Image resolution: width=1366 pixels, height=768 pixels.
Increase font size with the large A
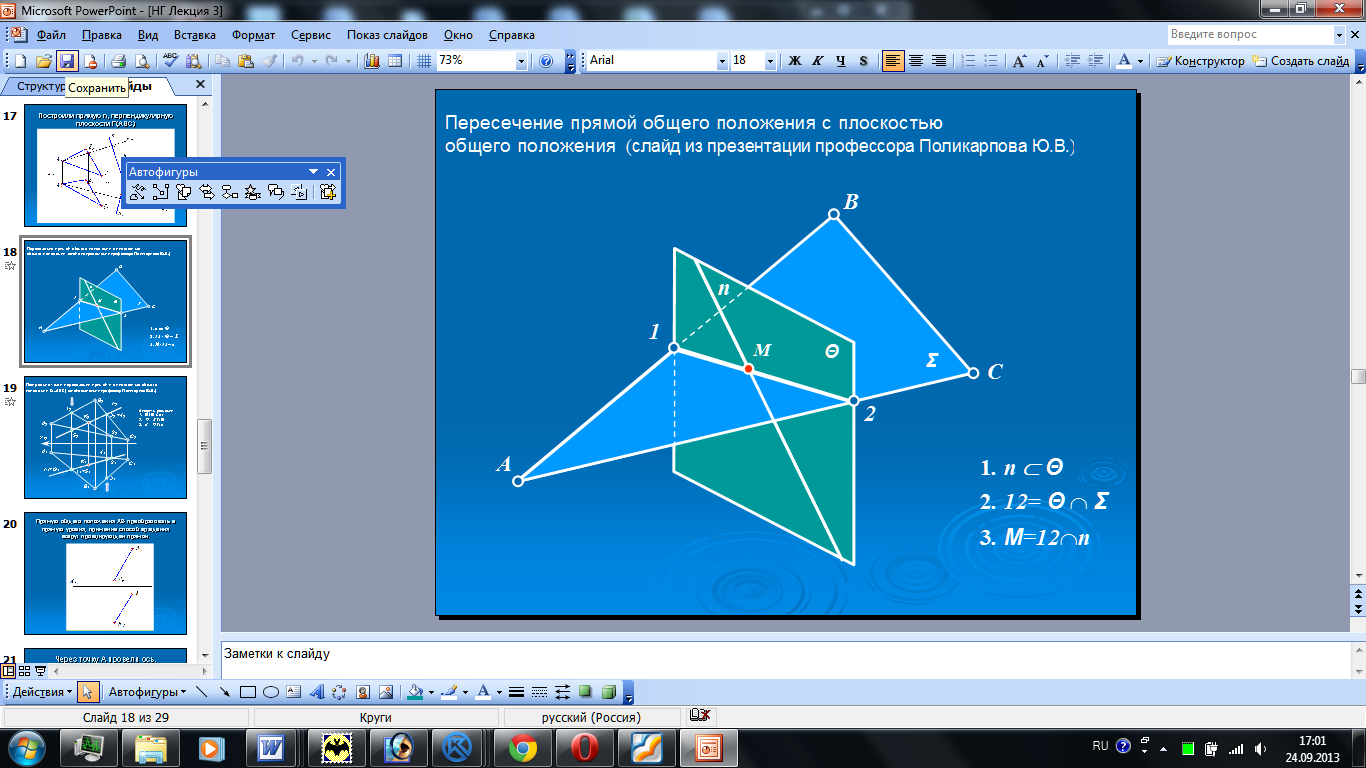coord(1020,60)
